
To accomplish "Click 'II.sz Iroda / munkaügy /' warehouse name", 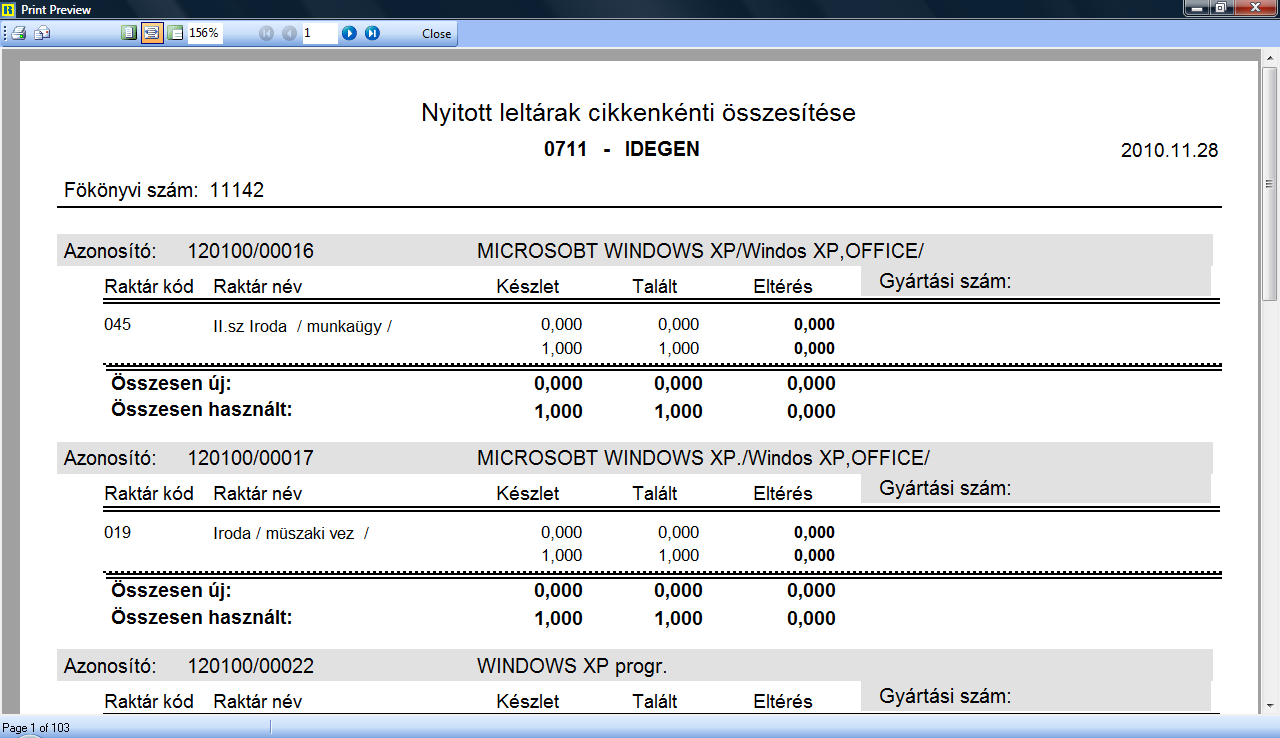I will click(x=302, y=326).
